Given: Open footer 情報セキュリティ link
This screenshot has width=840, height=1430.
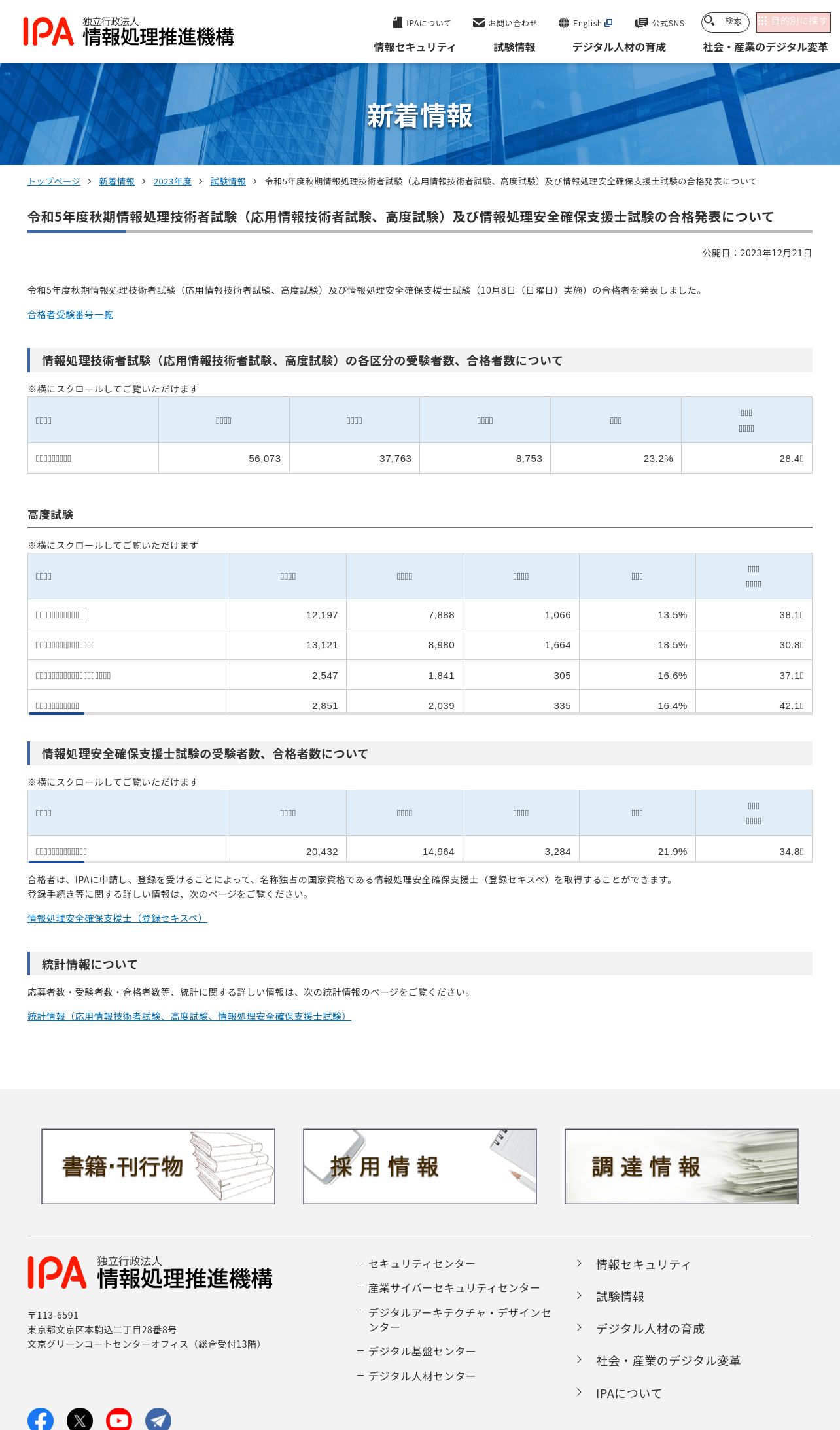Looking at the screenshot, I should (x=643, y=1264).
